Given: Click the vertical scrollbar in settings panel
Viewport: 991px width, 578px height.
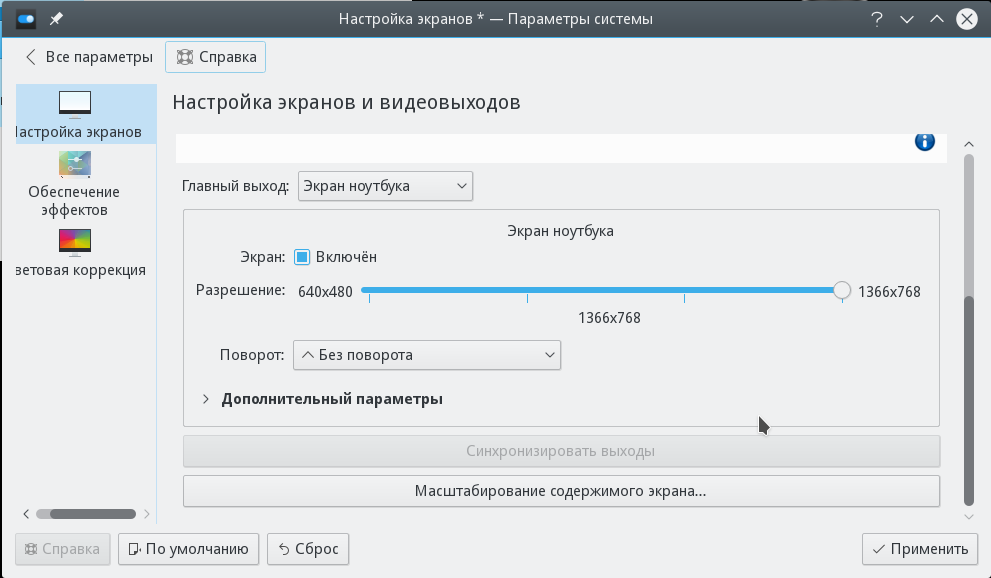Looking at the screenshot, I should tap(967, 400).
